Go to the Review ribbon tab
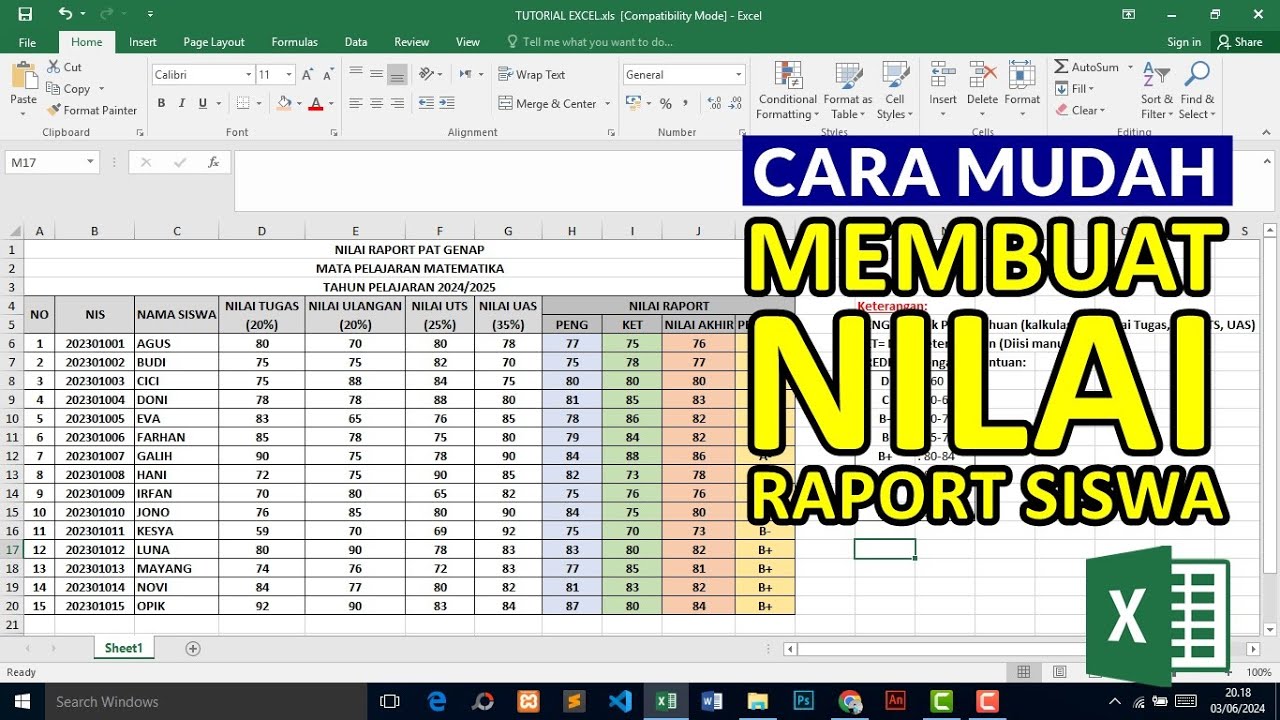This screenshot has width=1280, height=720. 412,42
